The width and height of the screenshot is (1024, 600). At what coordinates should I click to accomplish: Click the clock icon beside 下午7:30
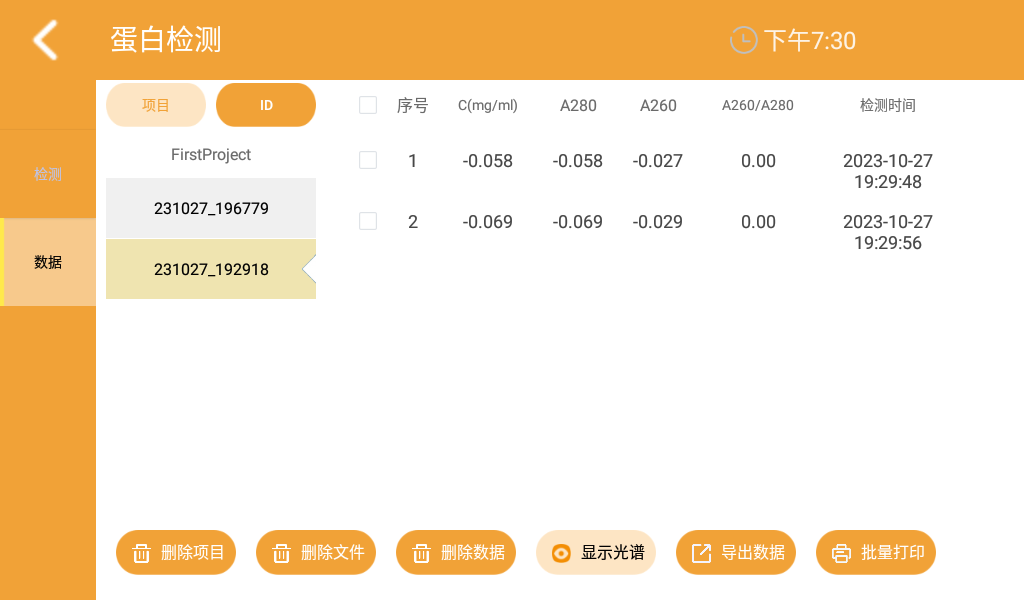[742, 40]
